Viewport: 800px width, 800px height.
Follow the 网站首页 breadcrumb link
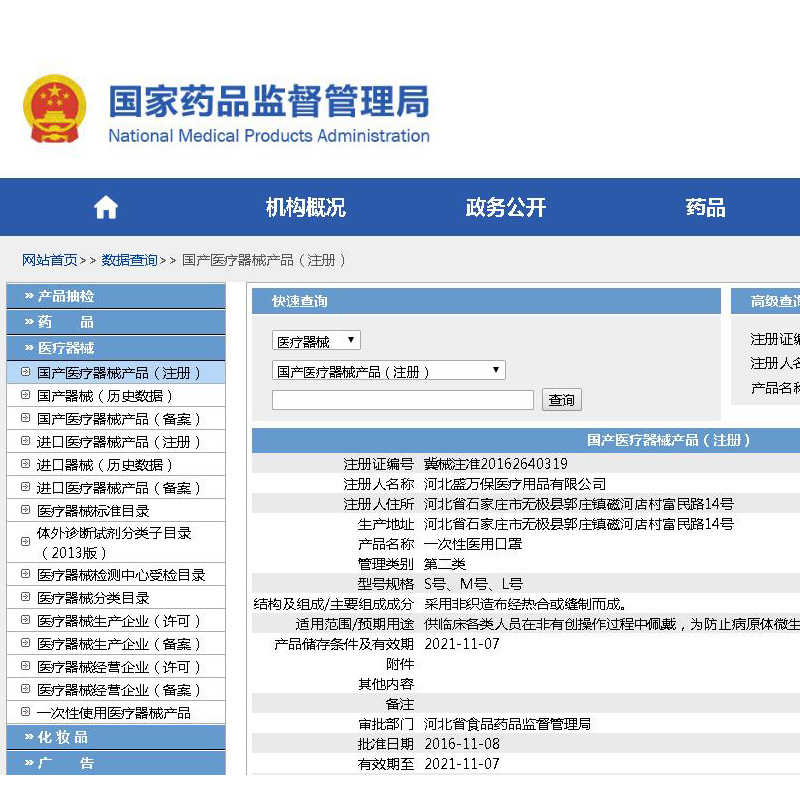(x=49, y=260)
